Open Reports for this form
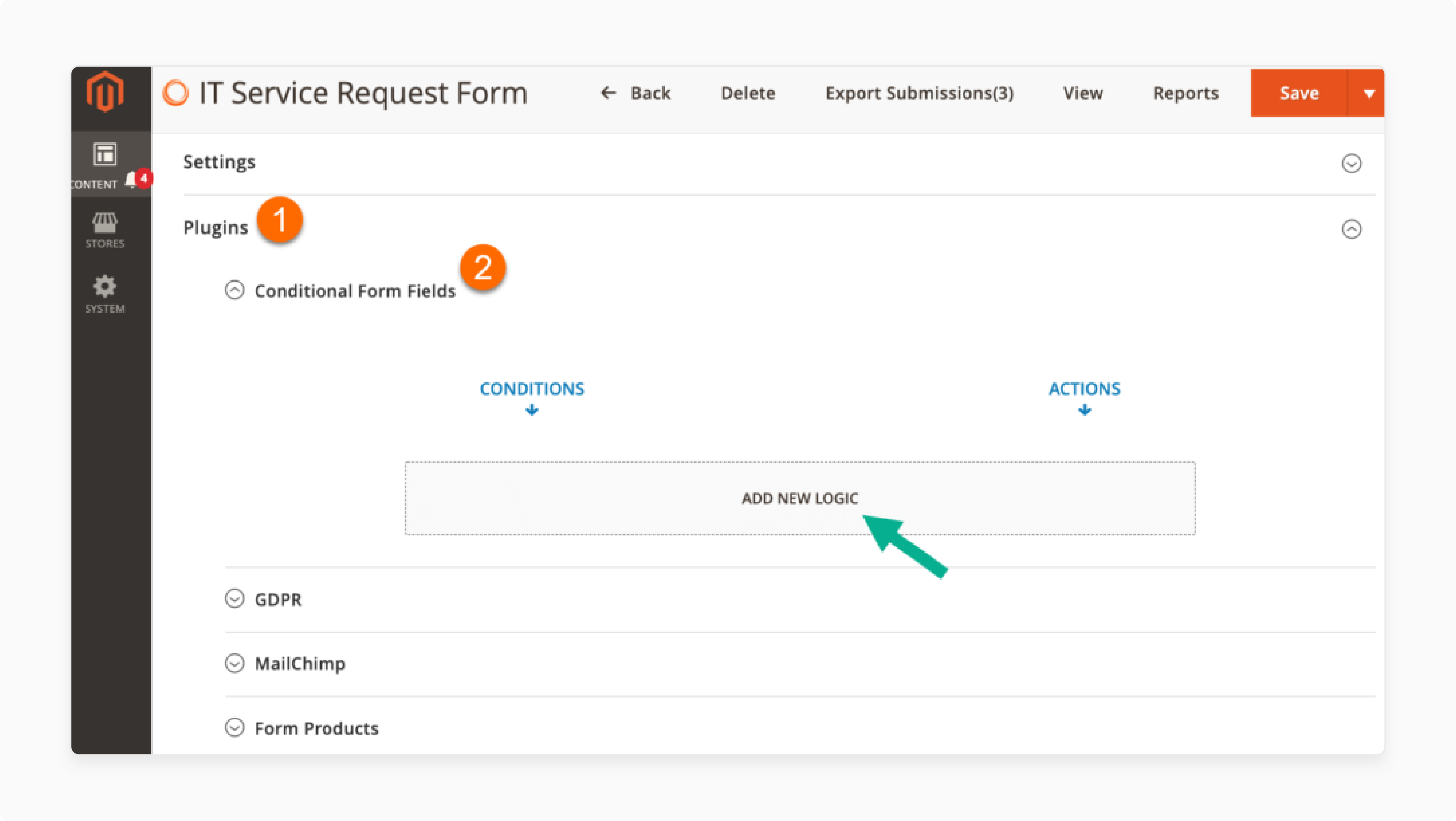Screen dimensions: 1456x821 pos(1186,93)
